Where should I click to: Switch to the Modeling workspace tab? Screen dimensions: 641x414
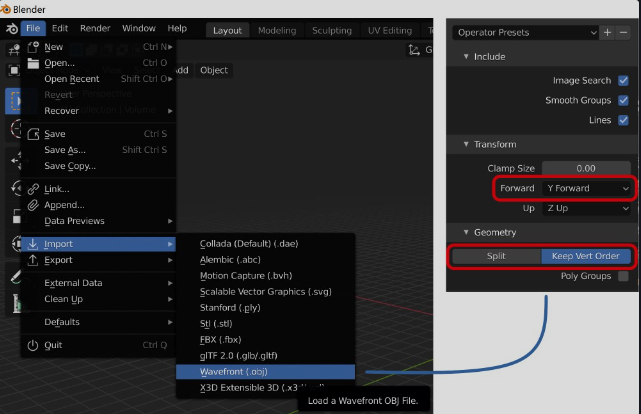[x=277, y=31]
